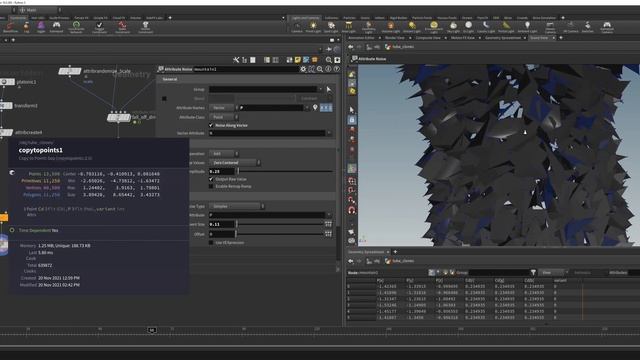640x360 pixels.
Task: Select the Caustic Light shelf tool
Action: click(486, 27)
